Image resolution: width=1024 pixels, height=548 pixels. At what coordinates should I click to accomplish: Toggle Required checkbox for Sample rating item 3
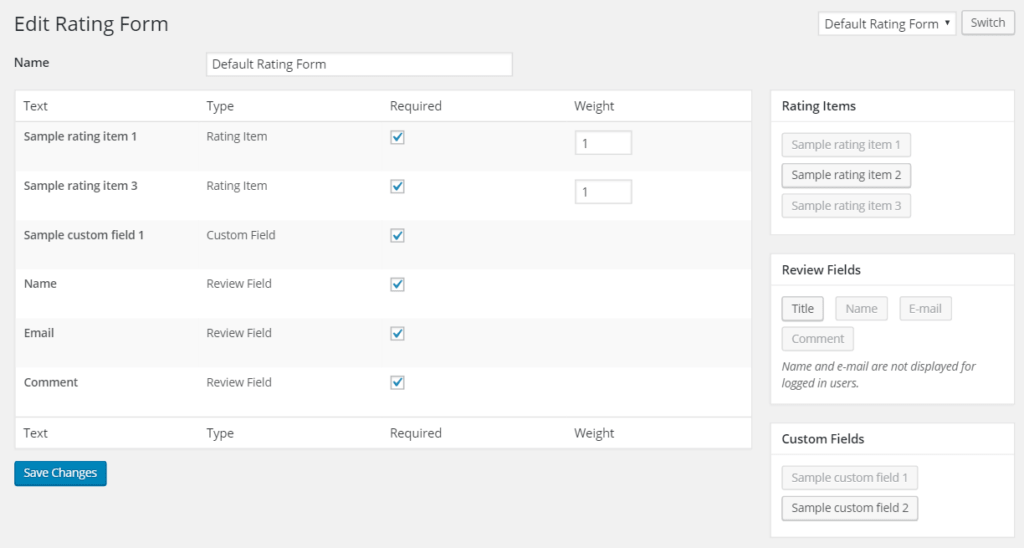pyautogui.click(x=397, y=186)
